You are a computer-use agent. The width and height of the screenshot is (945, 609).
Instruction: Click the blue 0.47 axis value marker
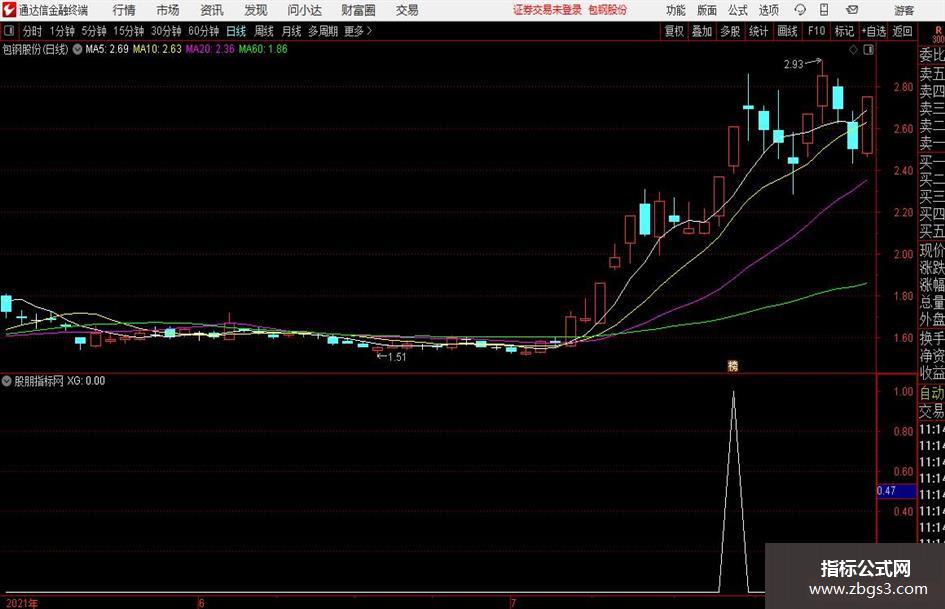[x=896, y=491]
